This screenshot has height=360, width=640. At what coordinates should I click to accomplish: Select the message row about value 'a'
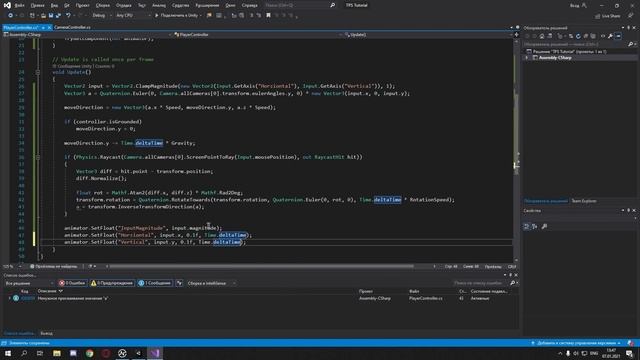(261, 298)
